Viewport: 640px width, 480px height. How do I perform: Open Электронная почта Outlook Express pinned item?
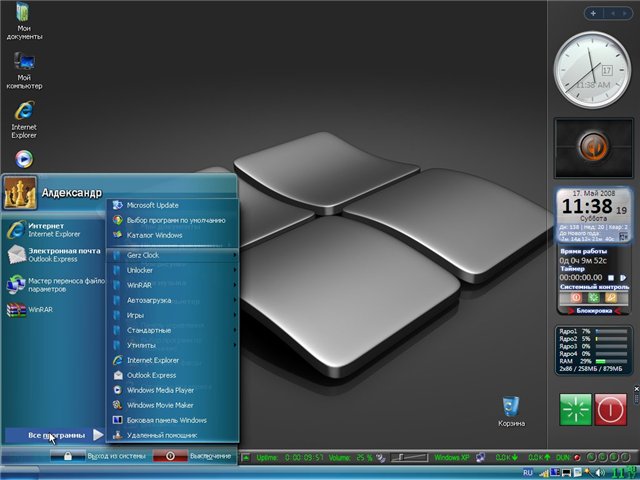(x=54, y=255)
